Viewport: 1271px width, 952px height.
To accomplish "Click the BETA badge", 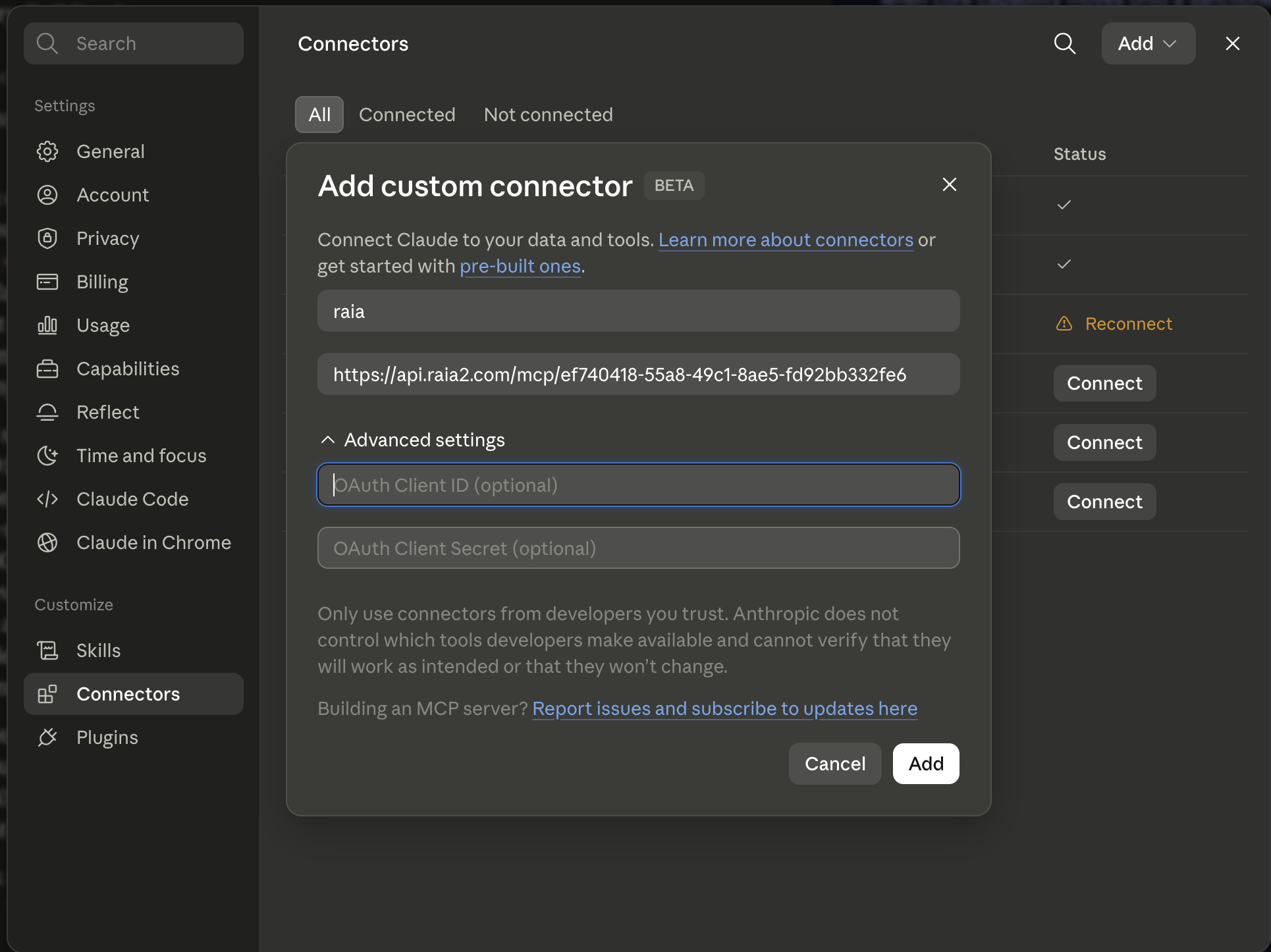I will 674,186.
